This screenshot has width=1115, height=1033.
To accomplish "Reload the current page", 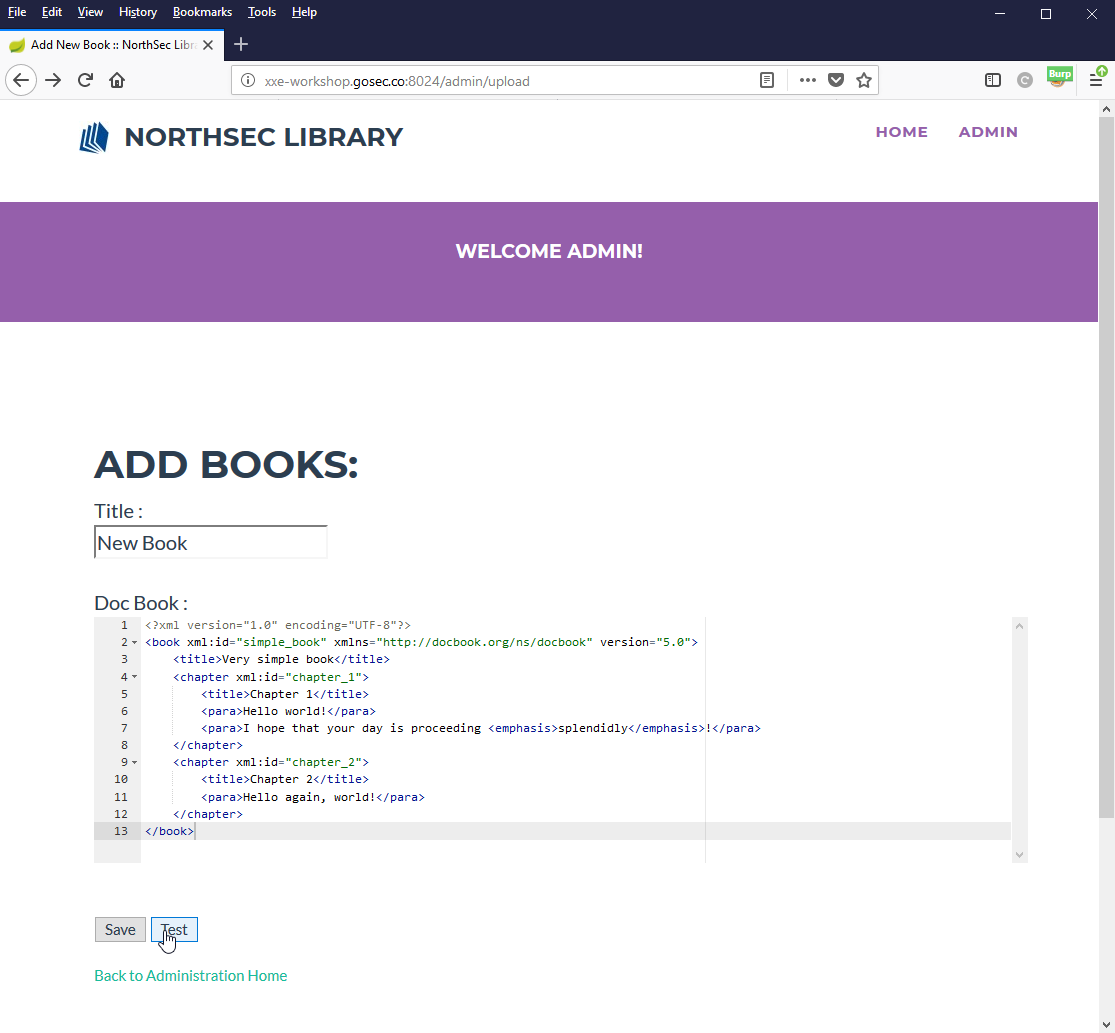I will [86, 81].
